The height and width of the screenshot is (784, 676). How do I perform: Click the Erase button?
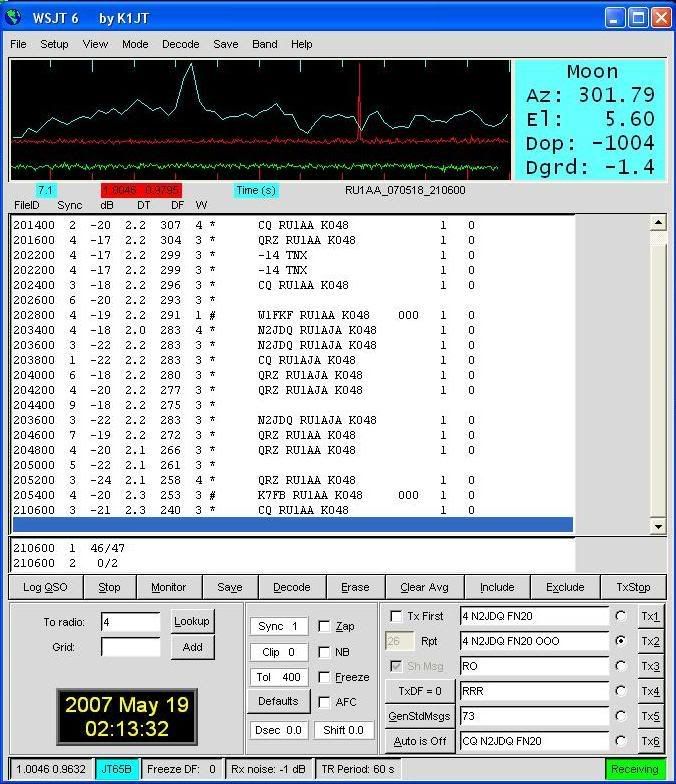coord(355,587)
